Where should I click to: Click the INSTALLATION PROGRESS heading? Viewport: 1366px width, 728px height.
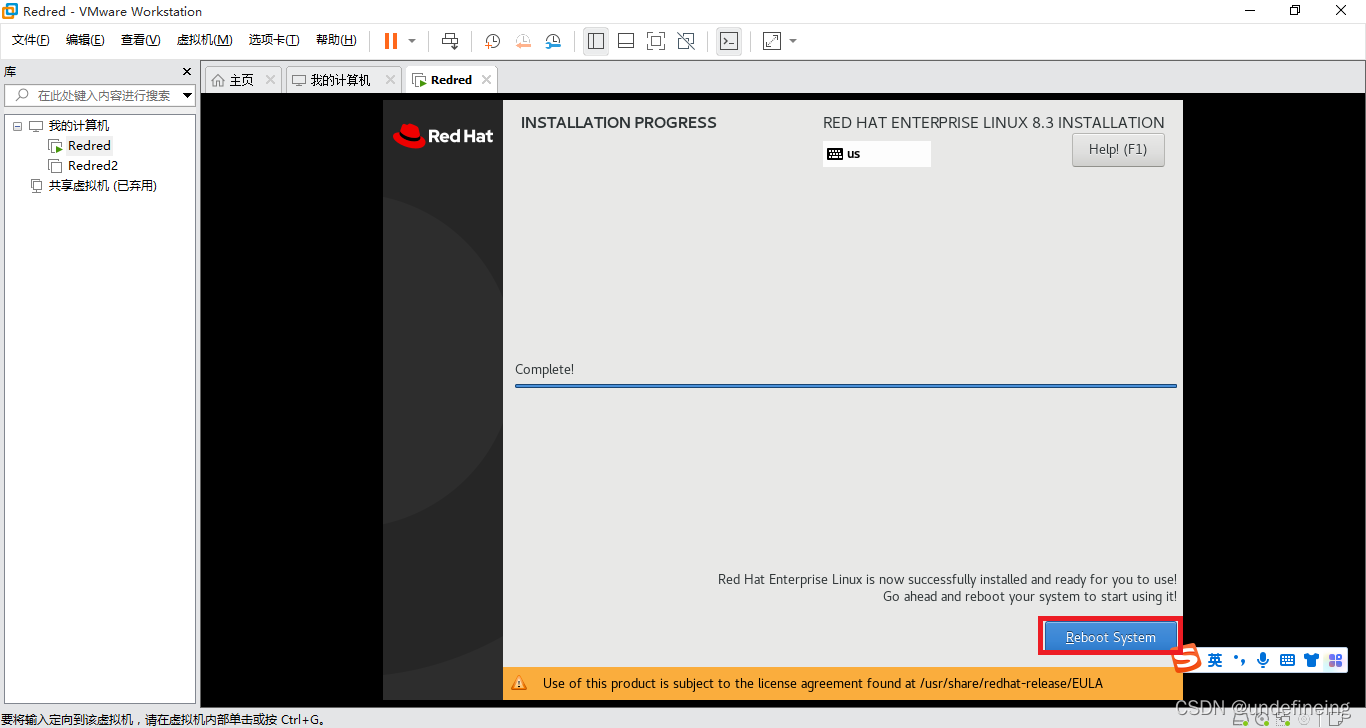click(619, 123)
